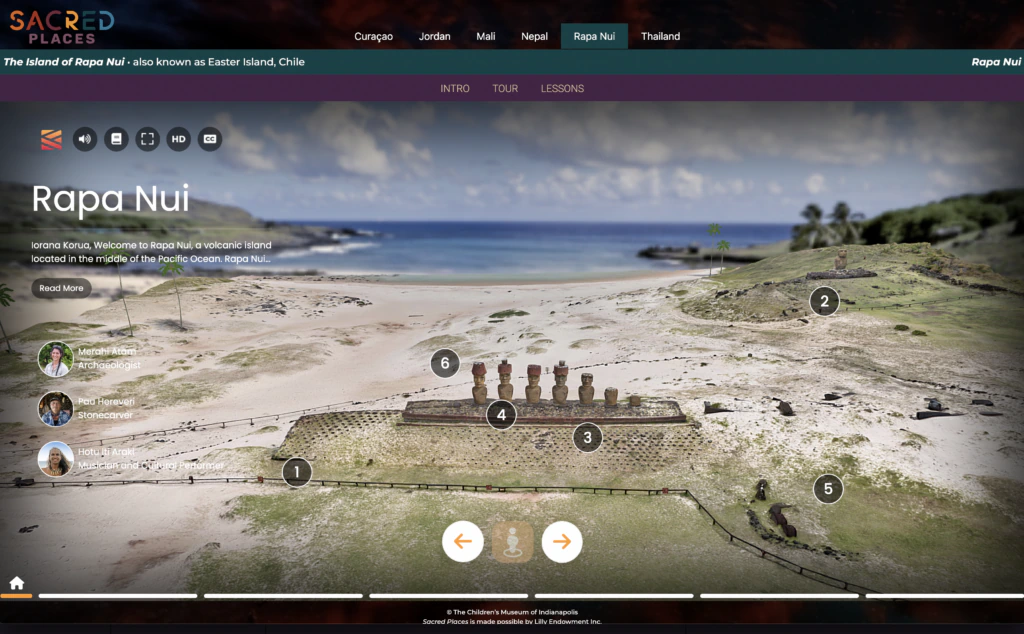Click the center moai statue button

click(x=513, y=541)
